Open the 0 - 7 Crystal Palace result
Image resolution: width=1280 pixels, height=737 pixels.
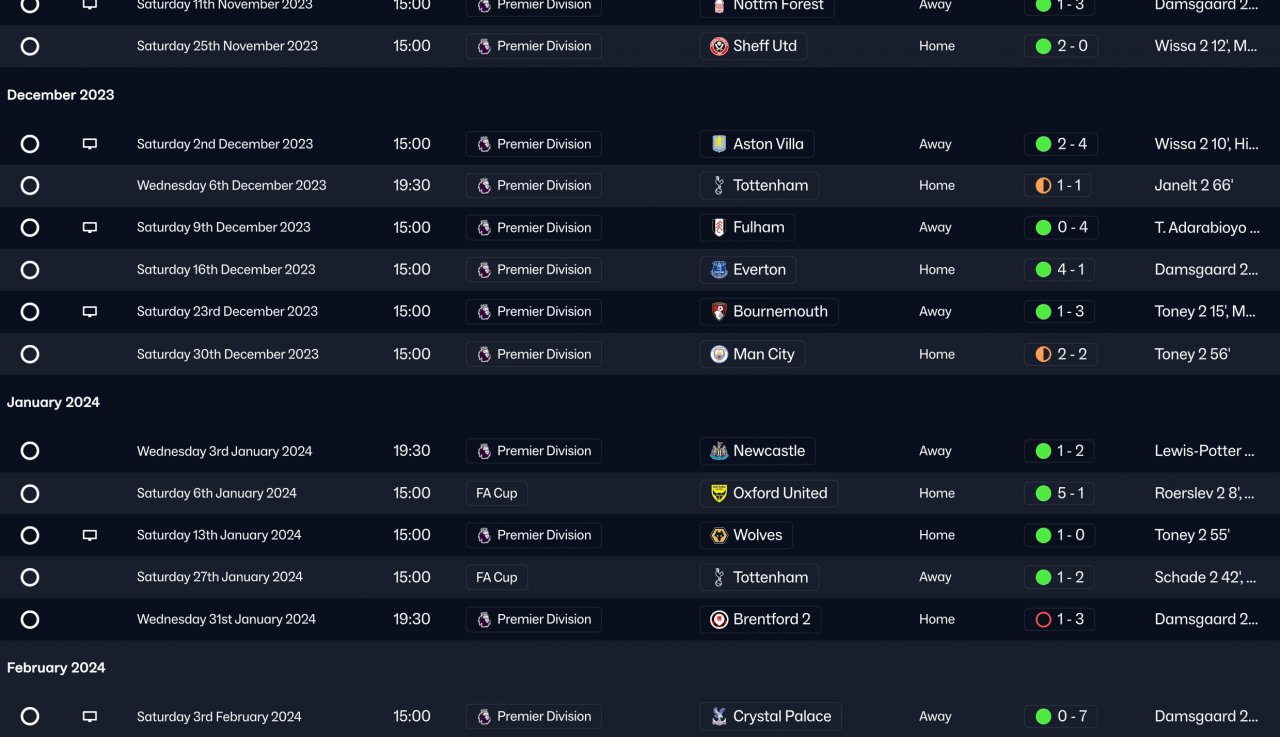click(x=1061, y=717)
